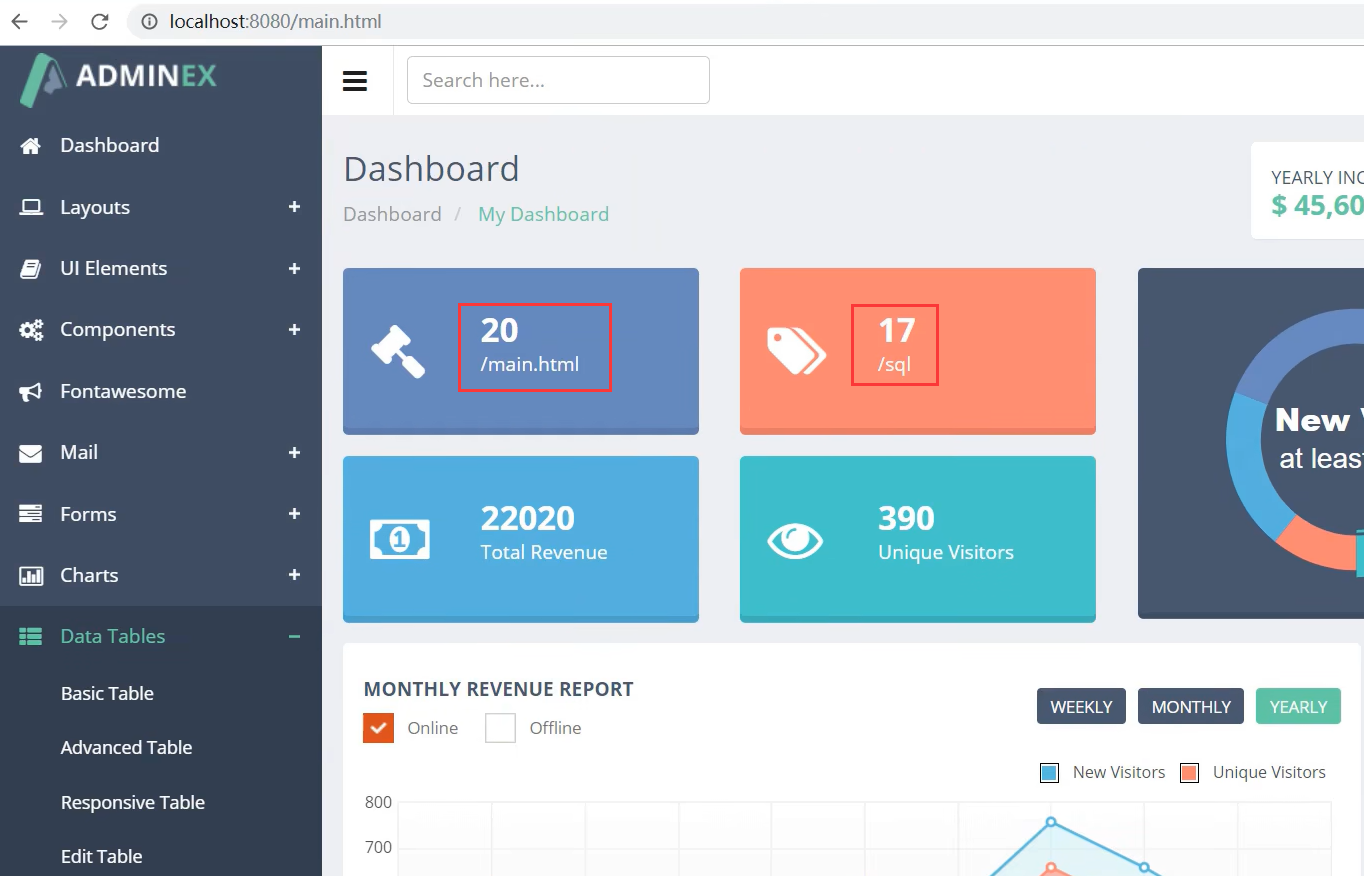Toggle the sidebar with the hamburger icon
The width and height of the screenshot is (1364, 876).
pyautogui.click(x=355, y=81)
